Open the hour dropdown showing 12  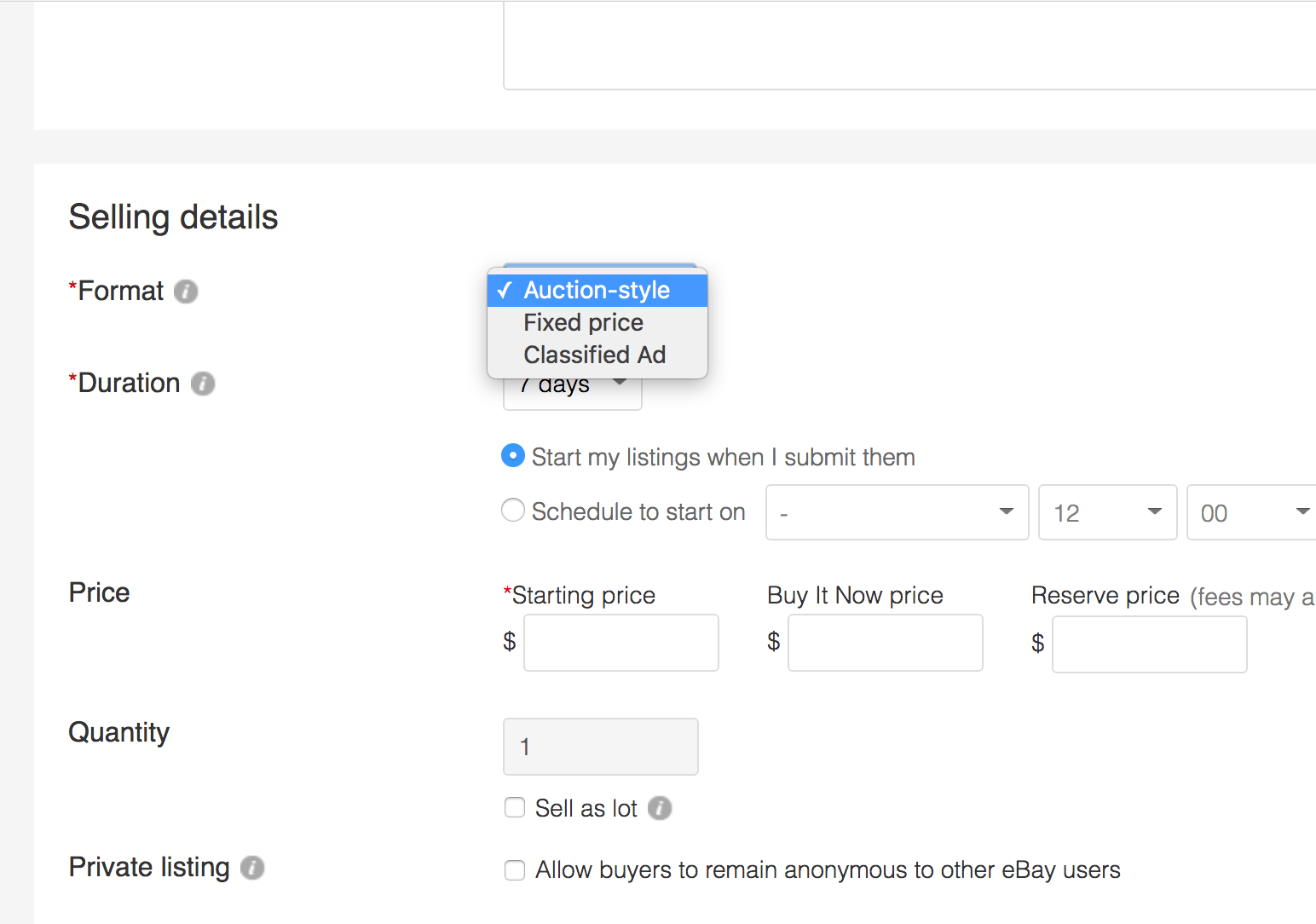click(x=1106, y=512)
